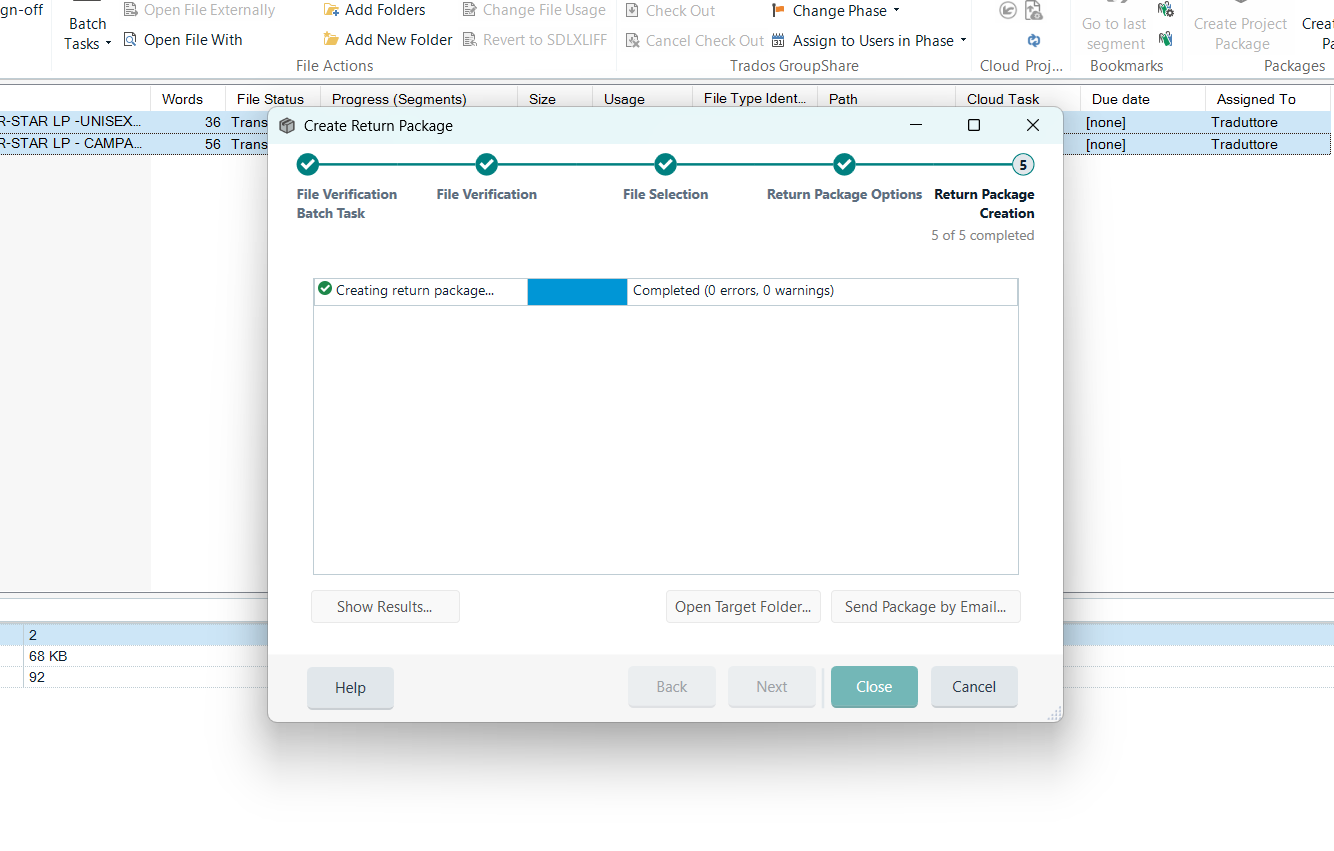1334x851 pixels.
Task: Click the blue cloud sync refresh icon
Action: click(1034, 41)
